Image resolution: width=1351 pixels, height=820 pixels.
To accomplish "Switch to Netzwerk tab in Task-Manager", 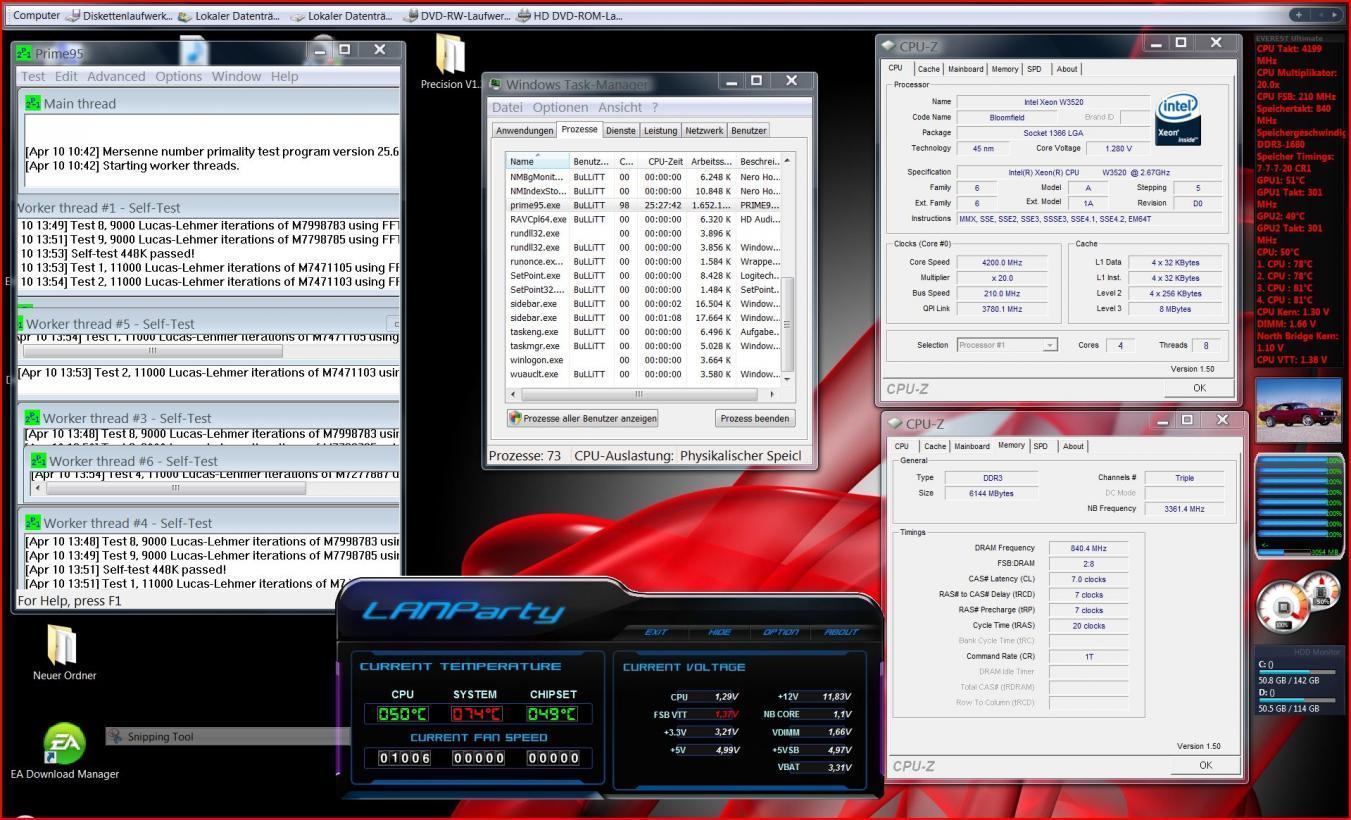I will coord(704,130).
